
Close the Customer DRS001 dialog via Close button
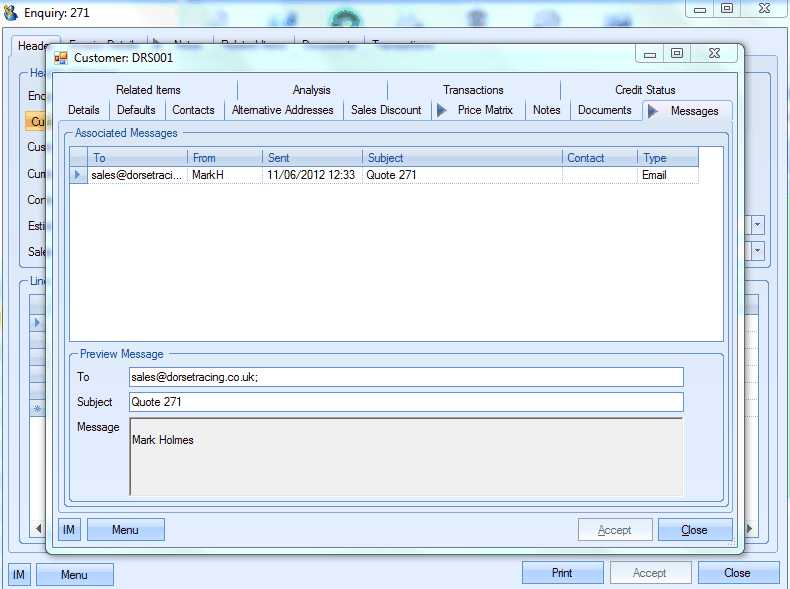694,530
